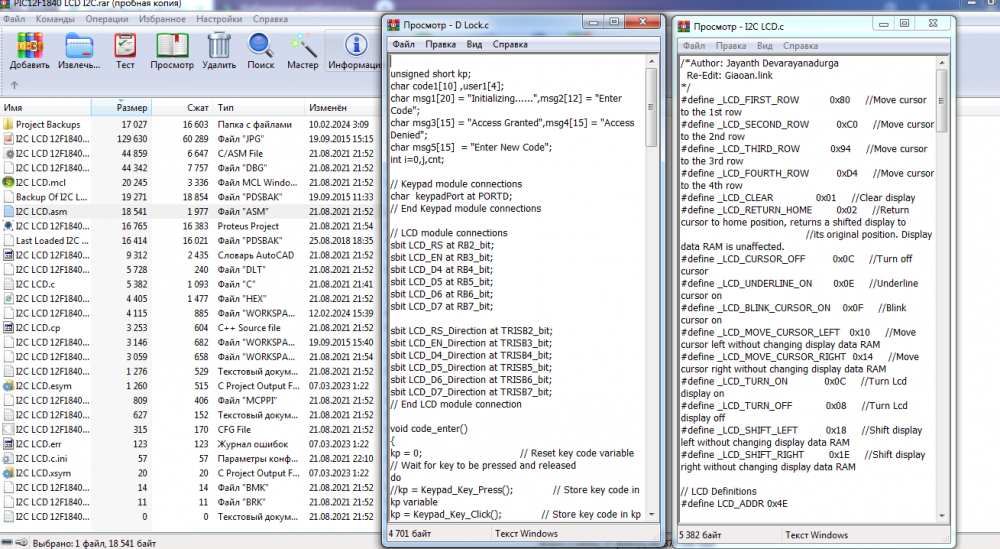Open Правка menu in D Lock.c viewer
This screenshot has height=549, width=1000.
click(x=440, y=45)
